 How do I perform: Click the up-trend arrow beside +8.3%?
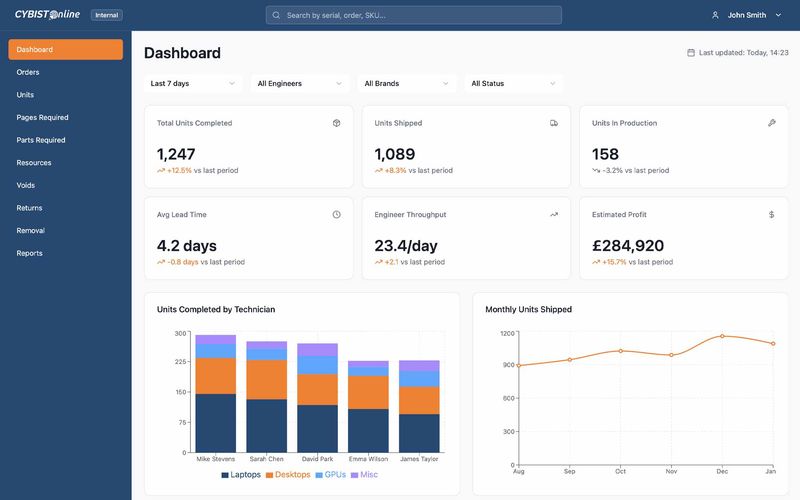tap(379, 170)
